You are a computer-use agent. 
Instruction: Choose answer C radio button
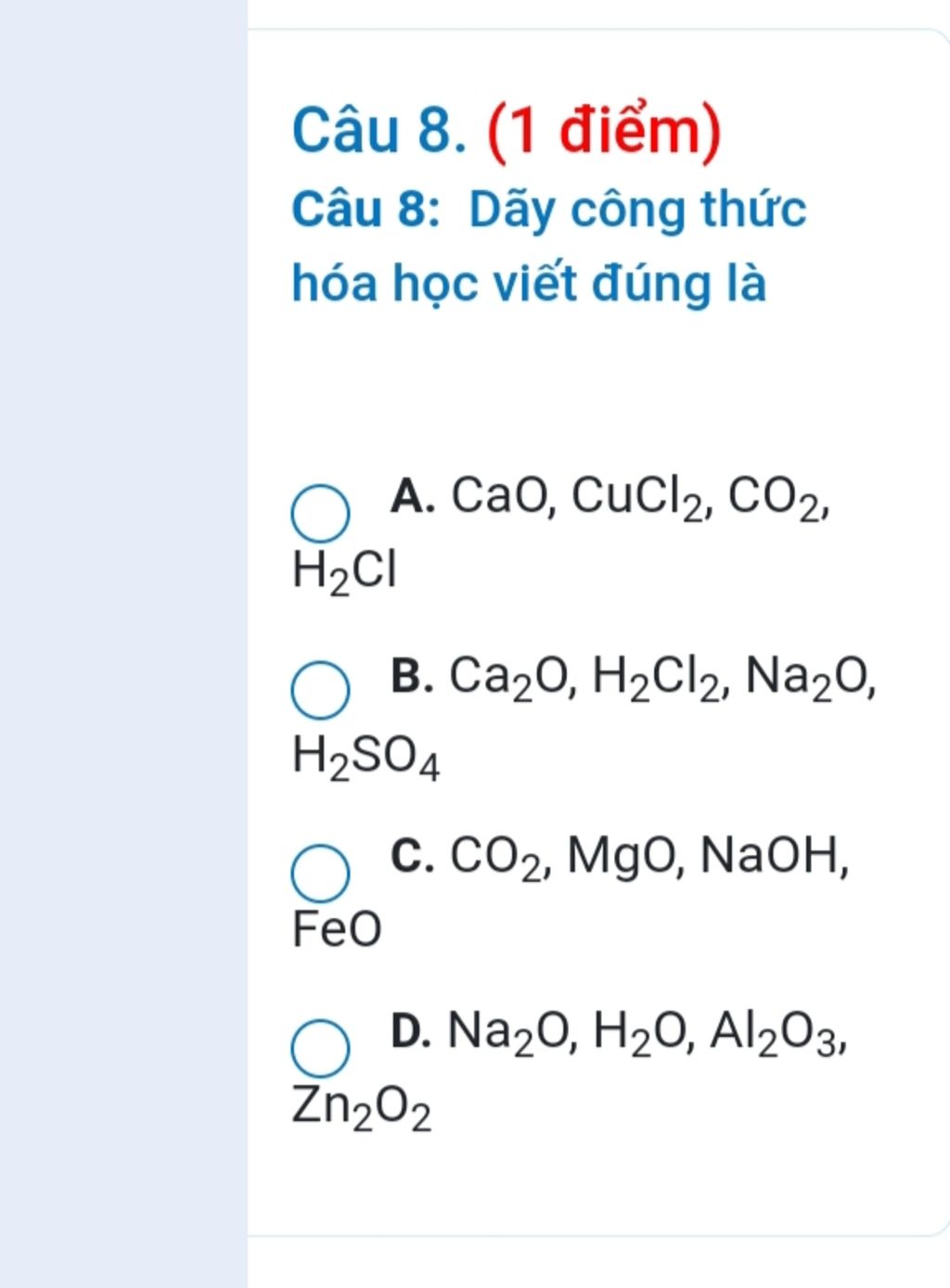pos(321,873)
